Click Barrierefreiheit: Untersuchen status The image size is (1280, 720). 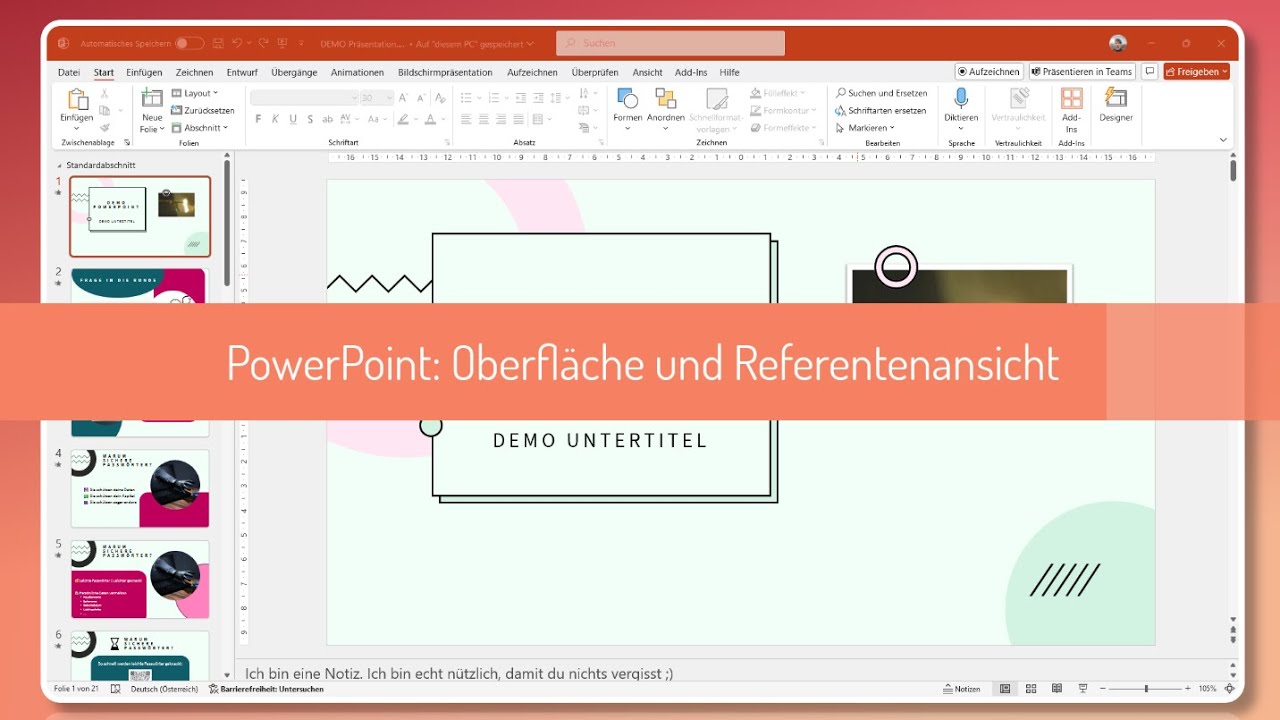pos(266,688)
